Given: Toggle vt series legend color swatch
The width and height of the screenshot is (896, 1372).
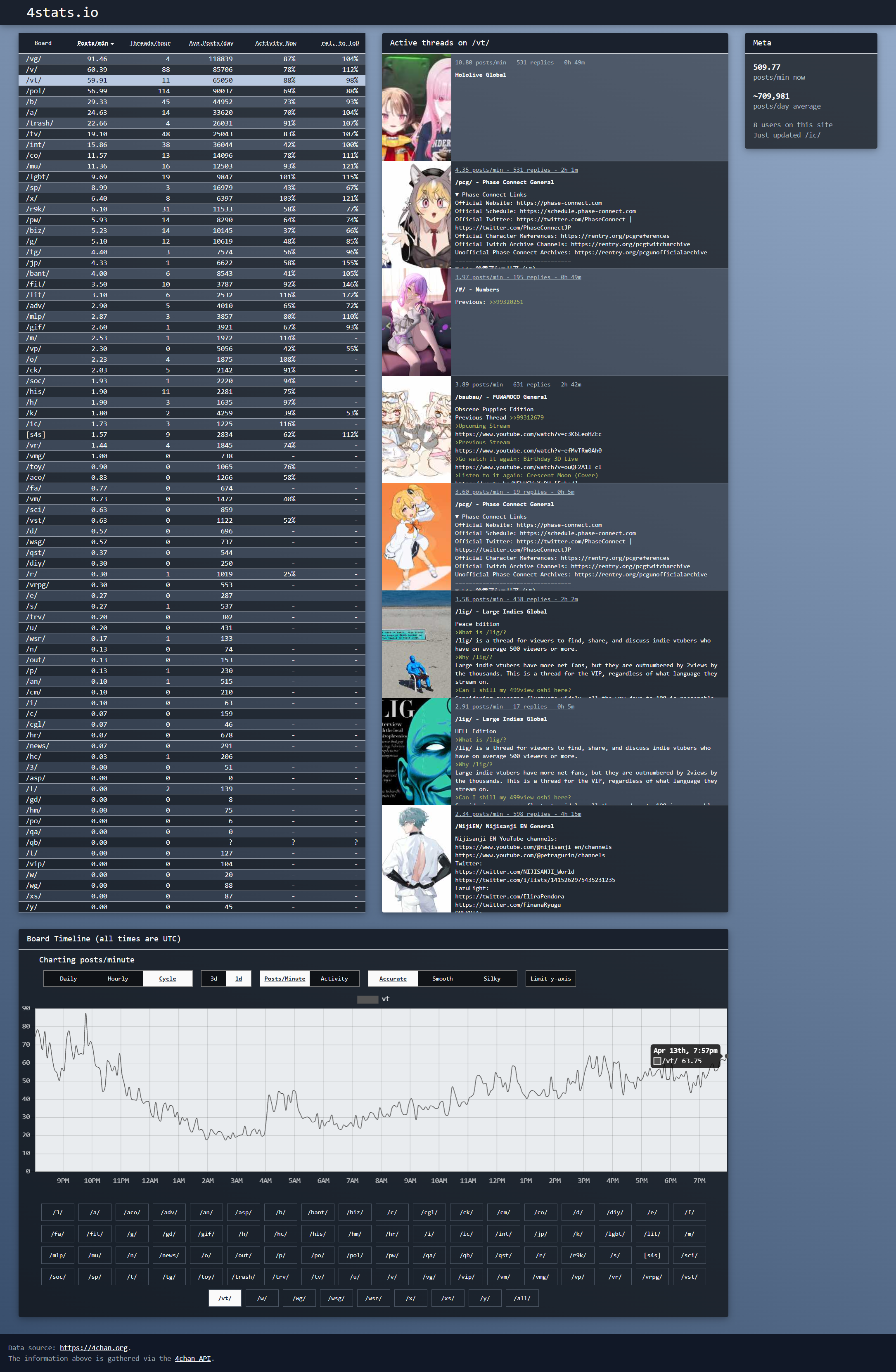Looking at the screenshot, I should pyautogui.click(x=367, y=999).
